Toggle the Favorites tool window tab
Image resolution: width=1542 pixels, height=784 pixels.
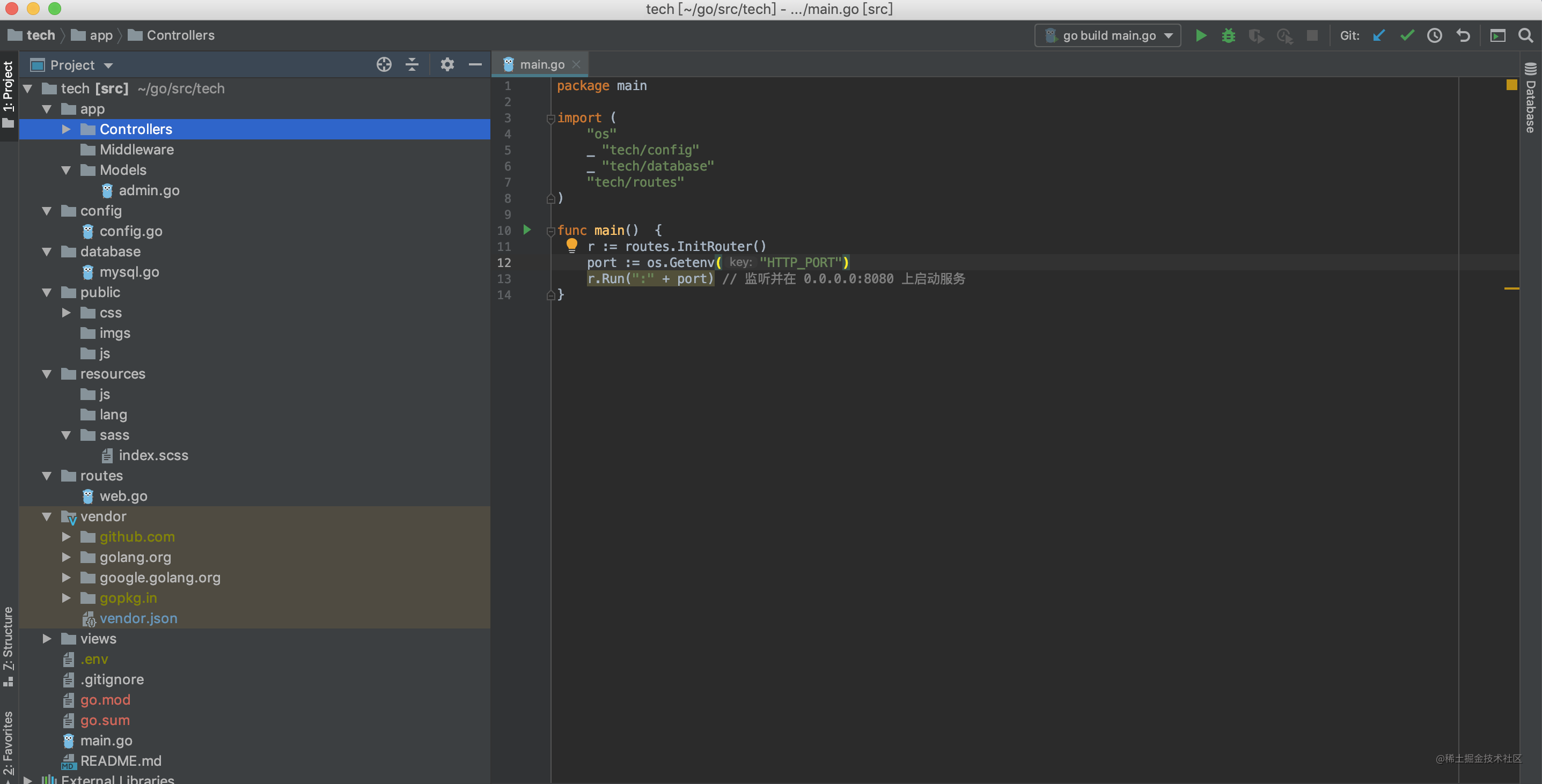pyautogui.click(x=9, y=744)
